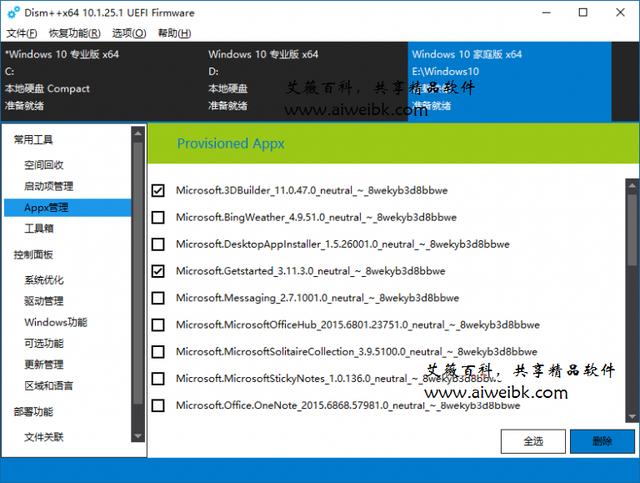The width and height of the screenshot is (640, 483).
Task: Click Microsoft.Messaging_2.7.1001.0 package name
Action: pyautogui.click(x=318, y=298)
